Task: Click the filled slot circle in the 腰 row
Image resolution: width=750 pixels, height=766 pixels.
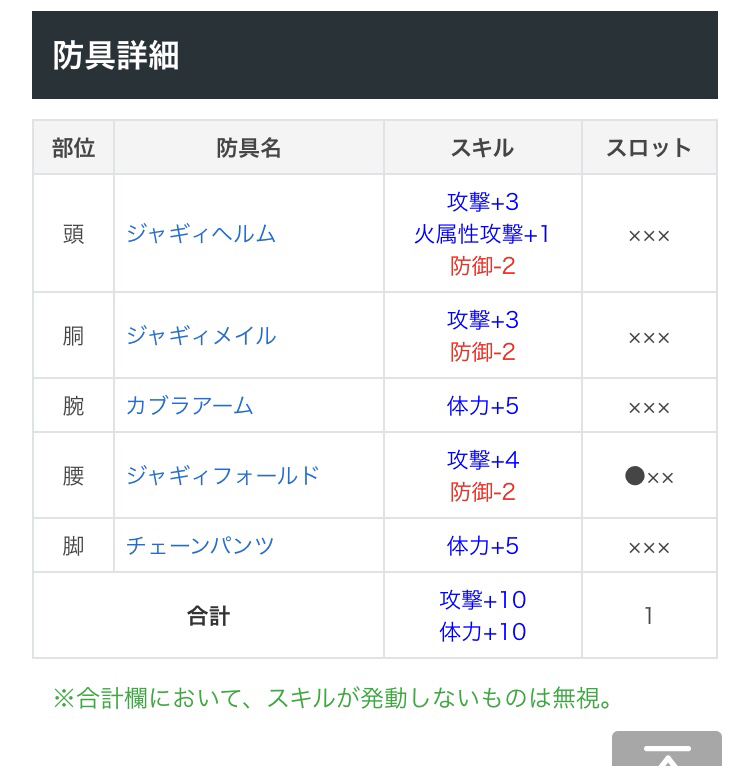Action: tap(634, 476)
